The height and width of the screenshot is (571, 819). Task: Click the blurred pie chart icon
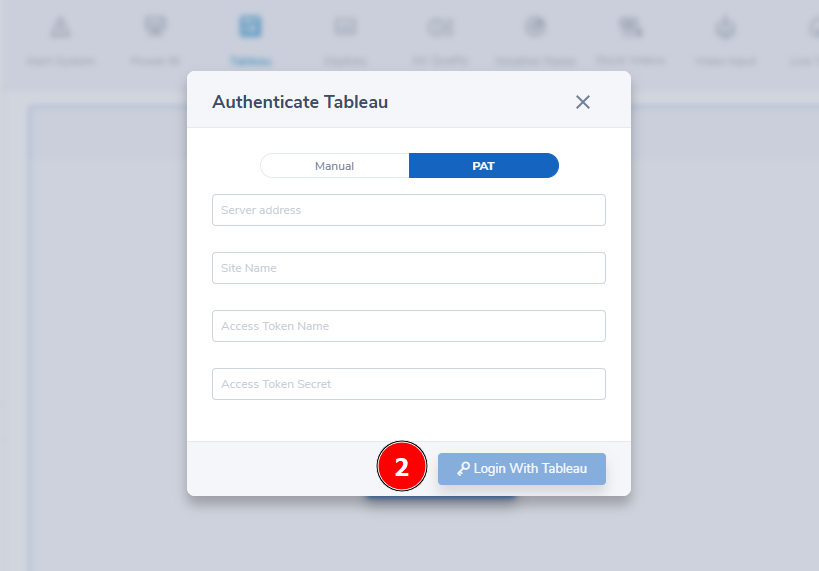[x=535, y=27]
